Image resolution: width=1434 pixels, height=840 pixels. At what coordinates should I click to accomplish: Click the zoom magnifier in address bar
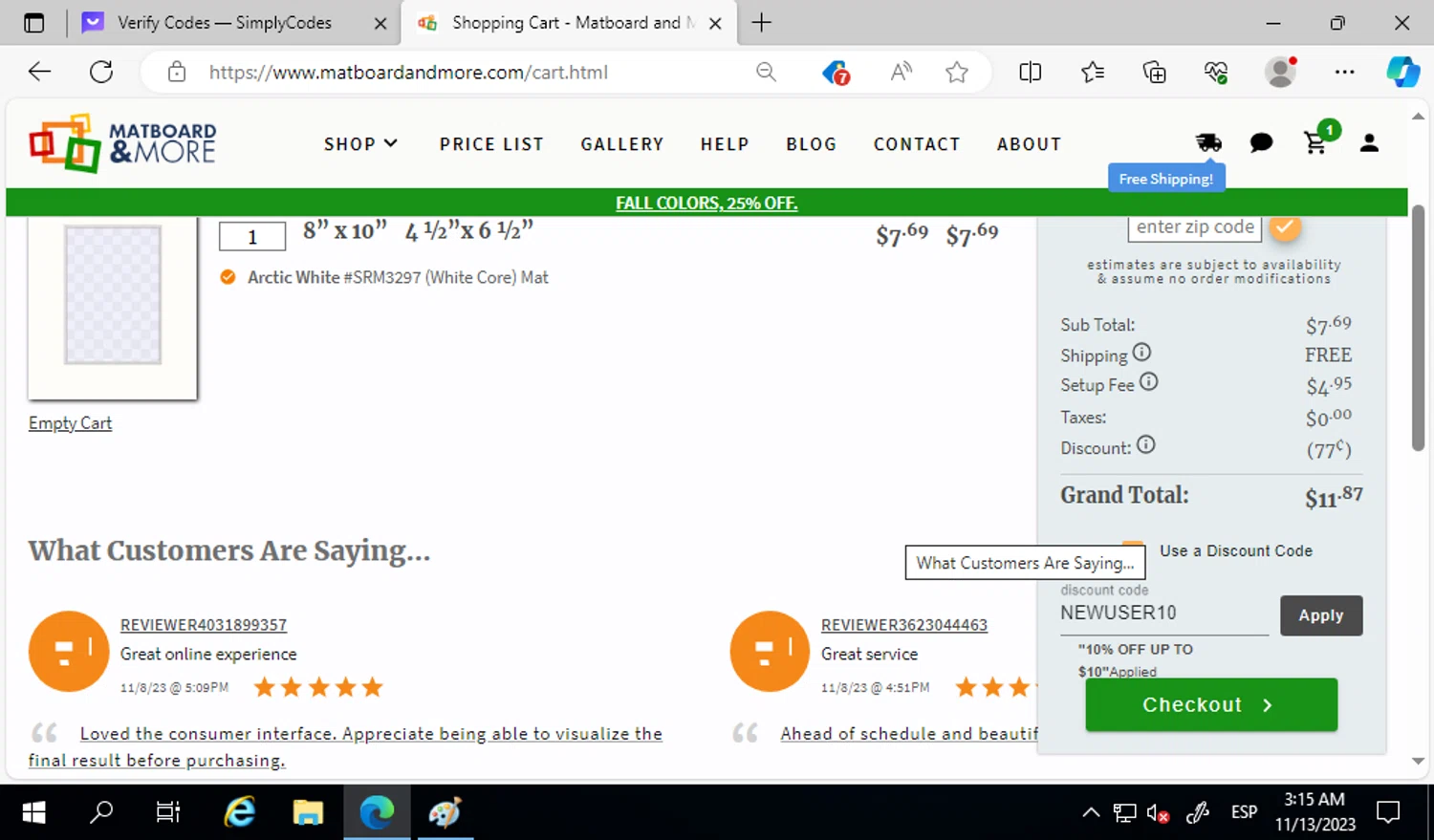pyautogui.click(x=766, y=72)
